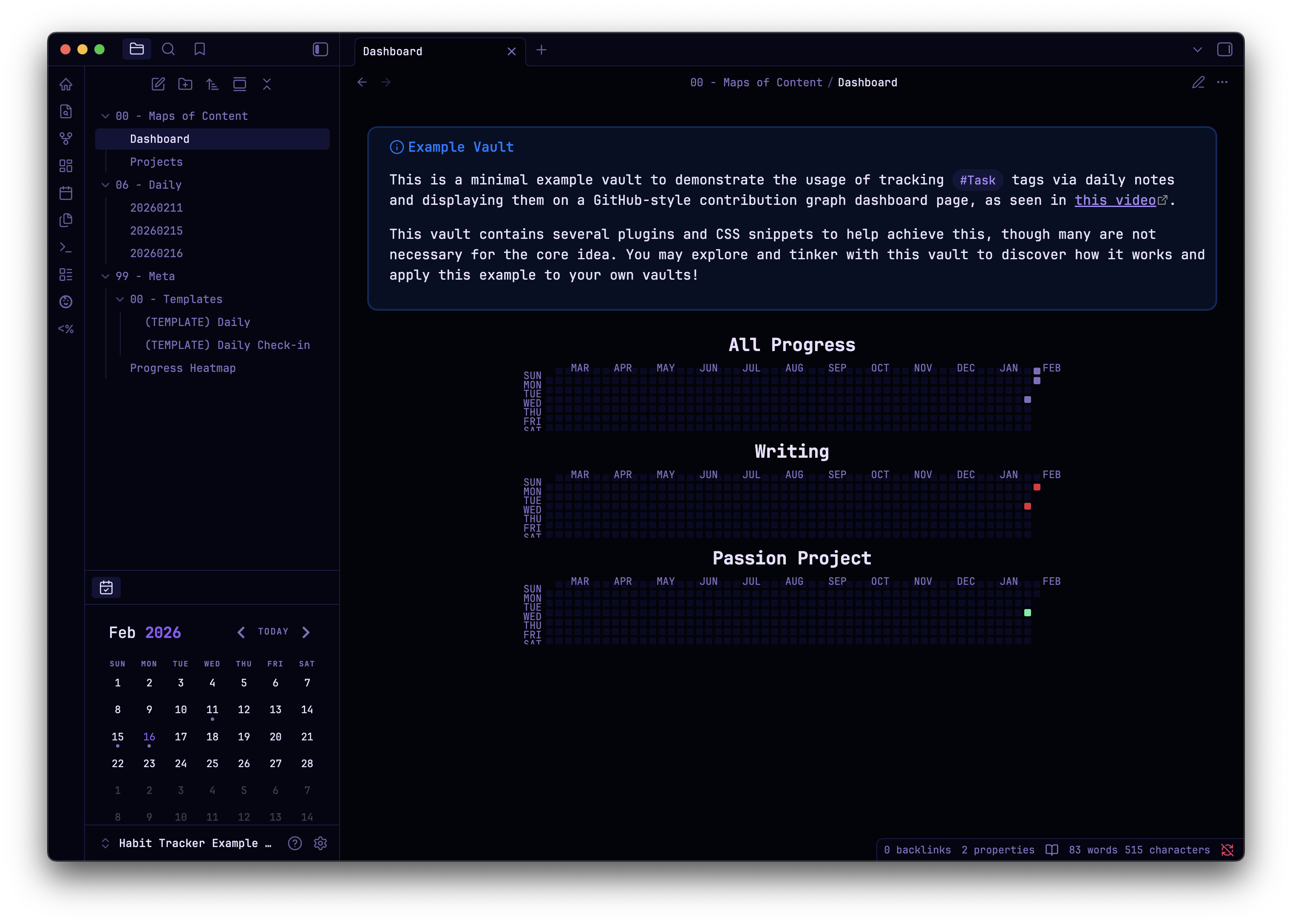Change sort order in file explorer
This screenshot has width=1292, height=924.
[212, 84]
